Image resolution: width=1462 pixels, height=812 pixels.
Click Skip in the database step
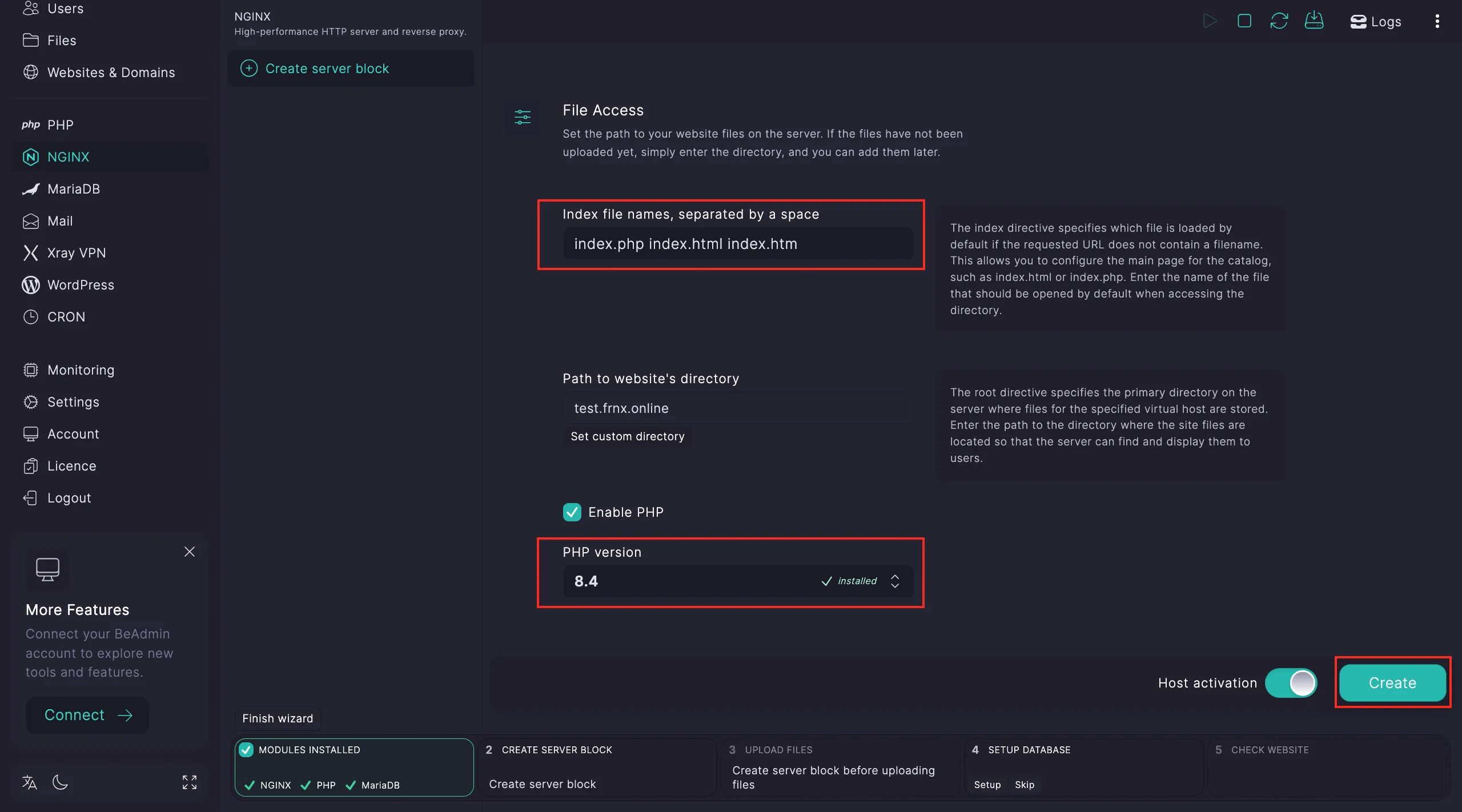tap(1025, 785)
